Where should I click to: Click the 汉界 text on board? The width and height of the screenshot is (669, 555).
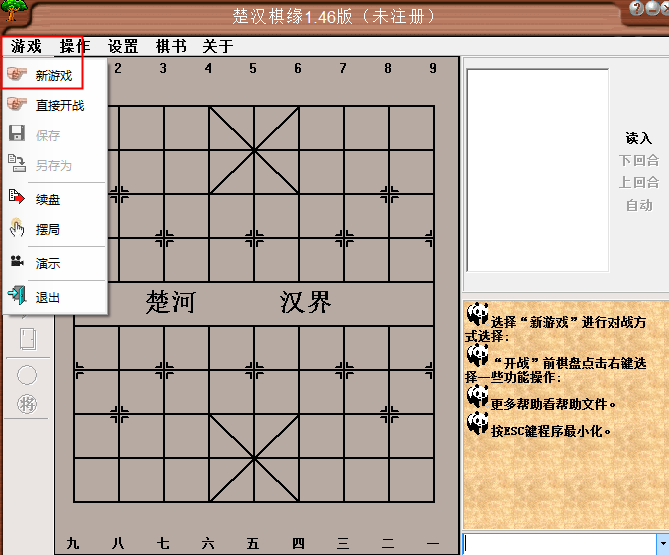(305, 302)
